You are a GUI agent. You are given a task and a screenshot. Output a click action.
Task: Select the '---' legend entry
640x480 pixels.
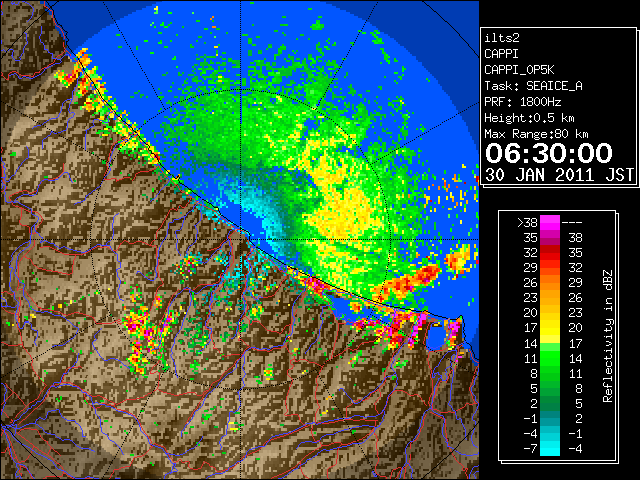tap(572, 223)
